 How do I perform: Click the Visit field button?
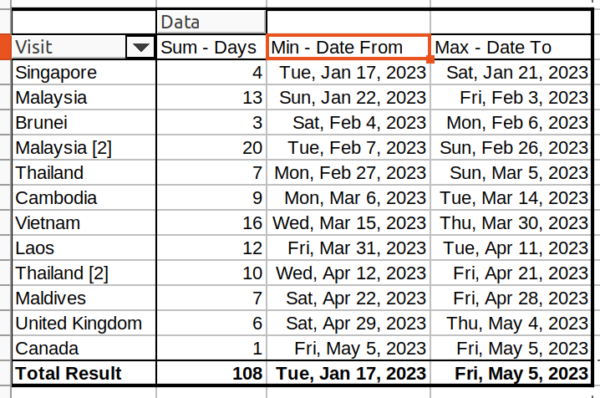pos(69,47)
